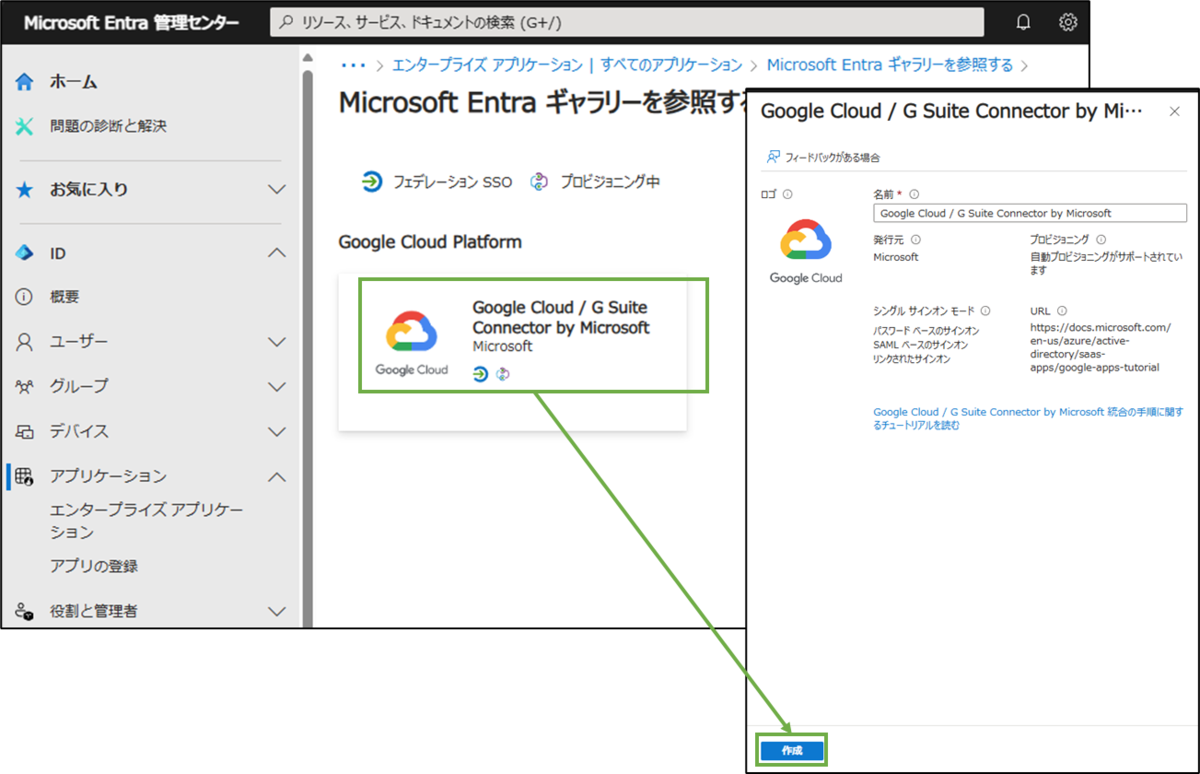This screenshot has width=1200, height=774.
Task: Click the グループ icon
Action: pyautogui.click(x=25, y=386)
